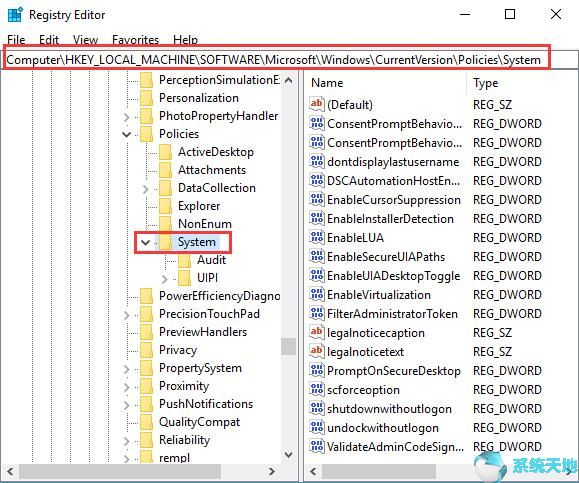Select the QualityCompat key
This screenshot has width=579, height=483.
[x=199, y=422]
